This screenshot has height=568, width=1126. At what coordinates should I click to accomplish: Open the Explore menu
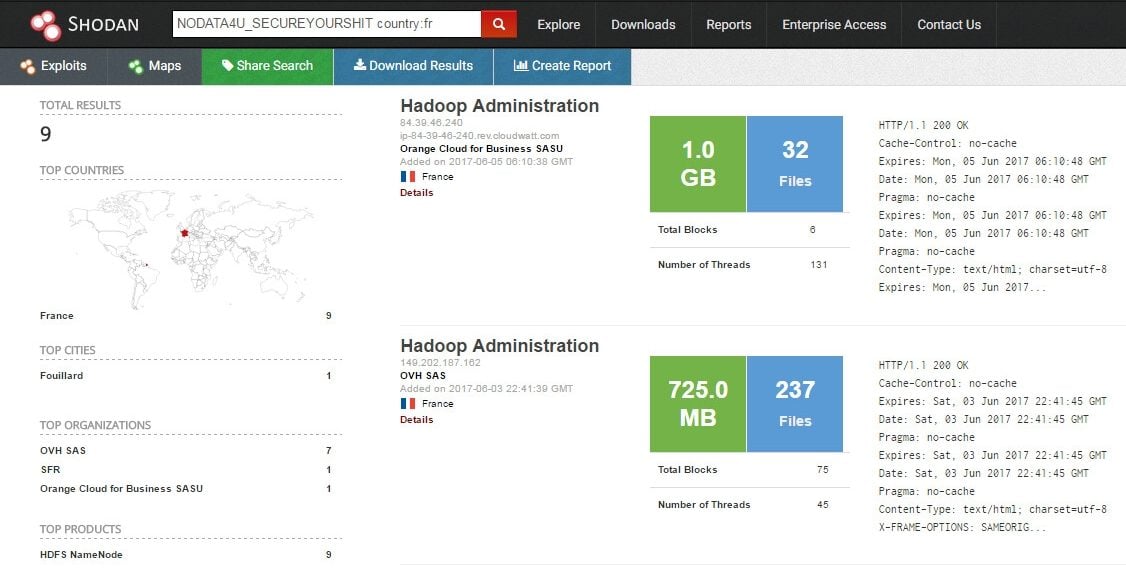coord(559,24)
